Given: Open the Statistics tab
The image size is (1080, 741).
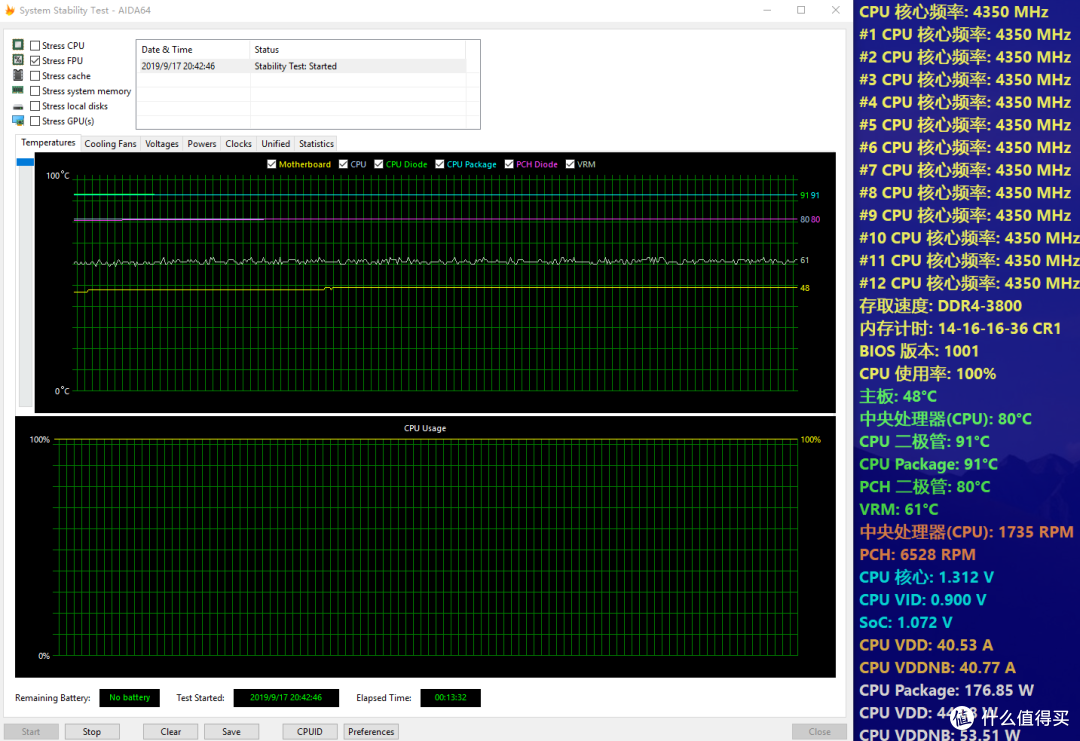Looking at the screenshot, I should click(x=316, y=143).
